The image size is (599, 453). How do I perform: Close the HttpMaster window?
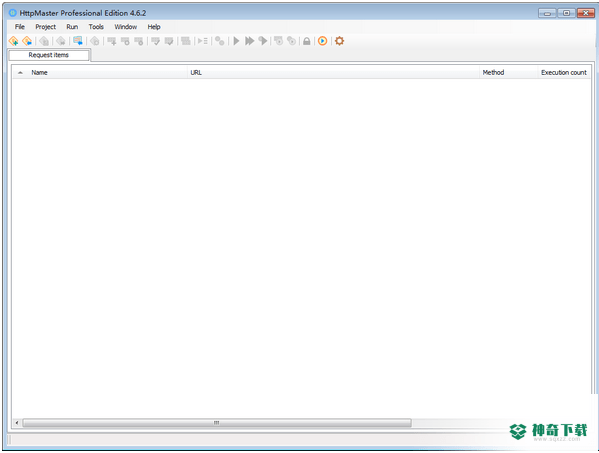(585, 13)
